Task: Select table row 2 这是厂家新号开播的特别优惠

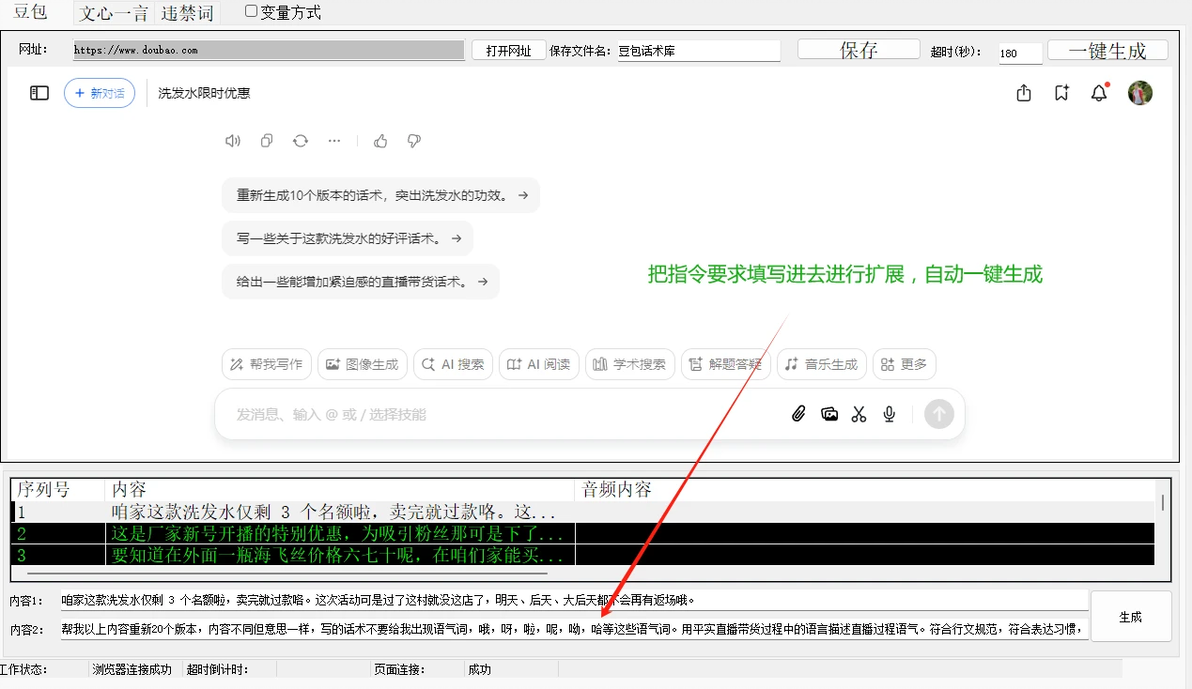Action: 584,533
